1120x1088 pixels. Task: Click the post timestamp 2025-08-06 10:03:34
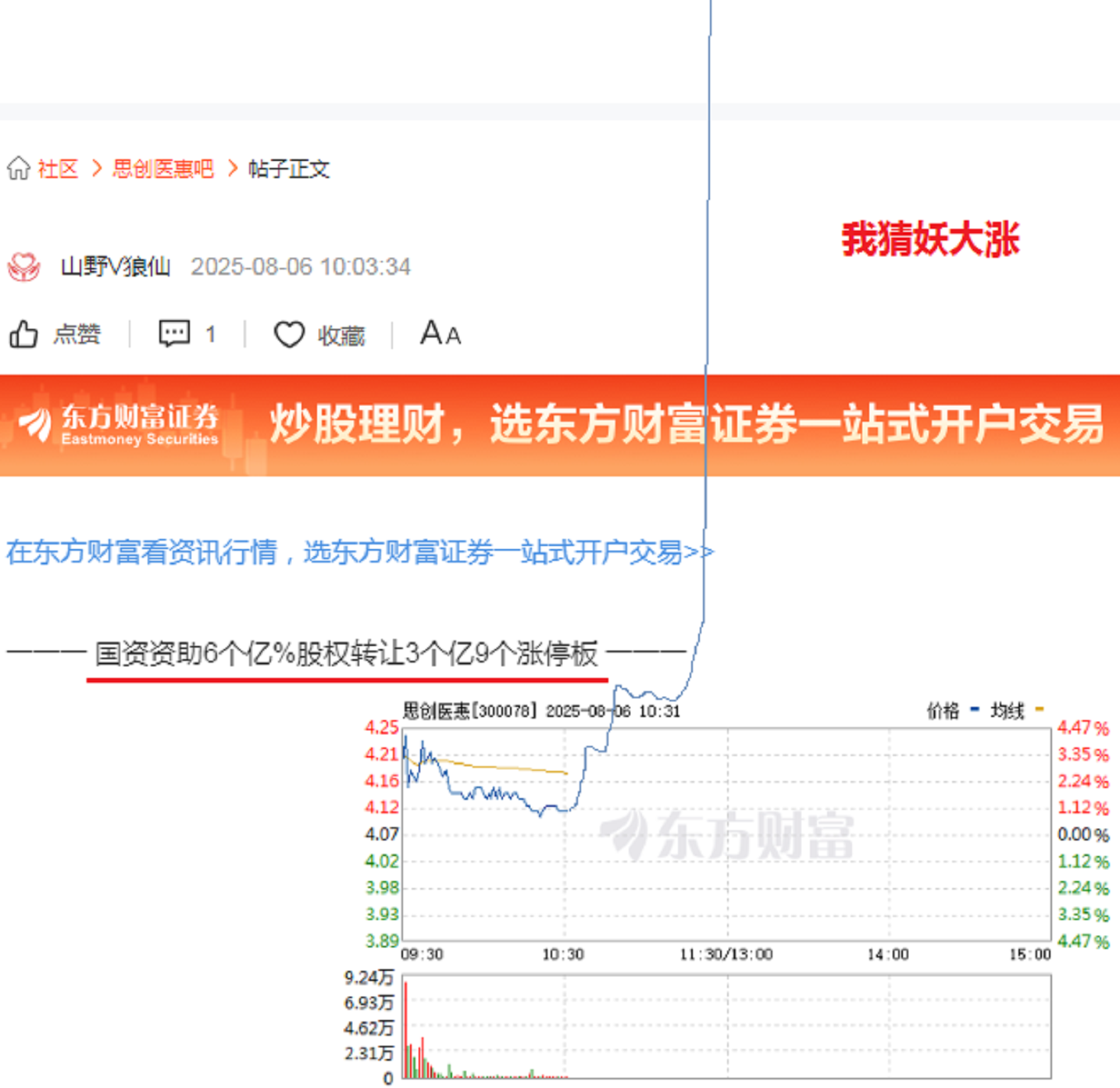(301, 266)
